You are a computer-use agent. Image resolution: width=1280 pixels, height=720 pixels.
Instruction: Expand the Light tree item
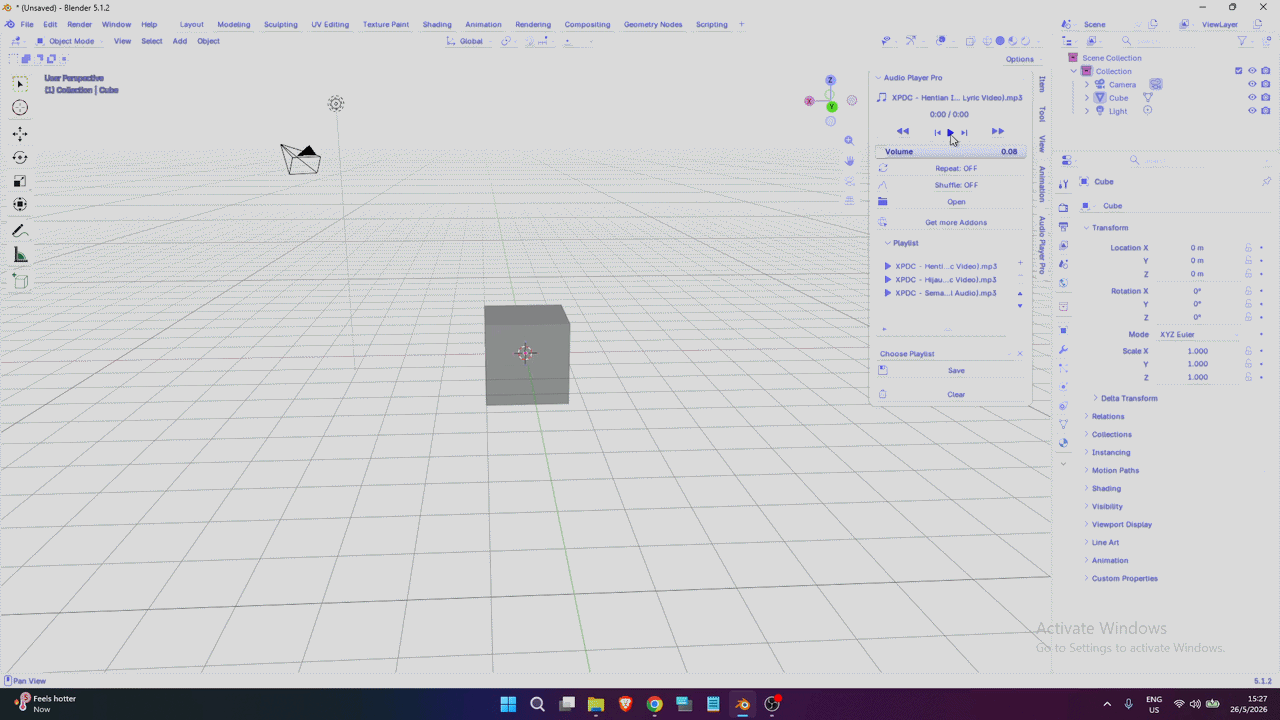1087,111
